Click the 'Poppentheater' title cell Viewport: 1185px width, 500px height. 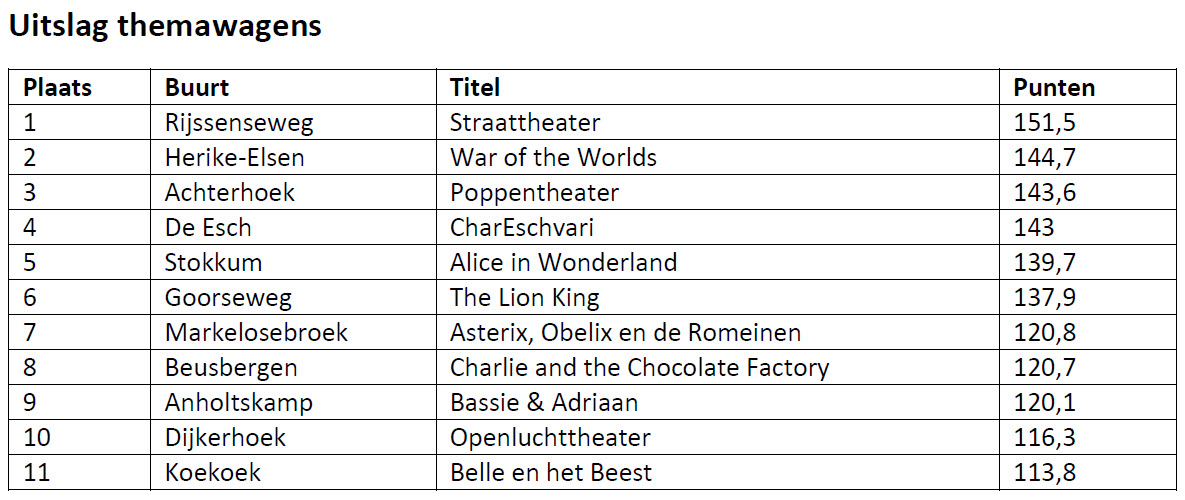(534, 192)
